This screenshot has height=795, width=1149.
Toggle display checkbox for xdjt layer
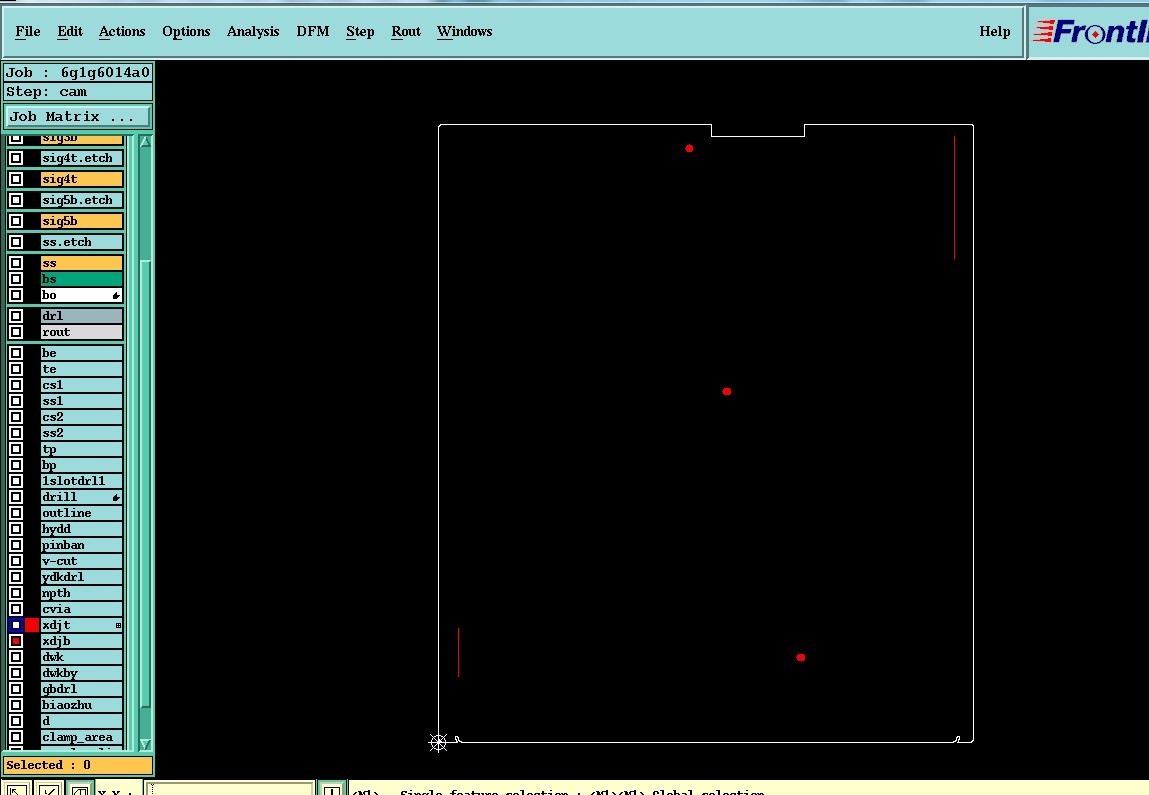pyautogui.click(x=15, y=625)
